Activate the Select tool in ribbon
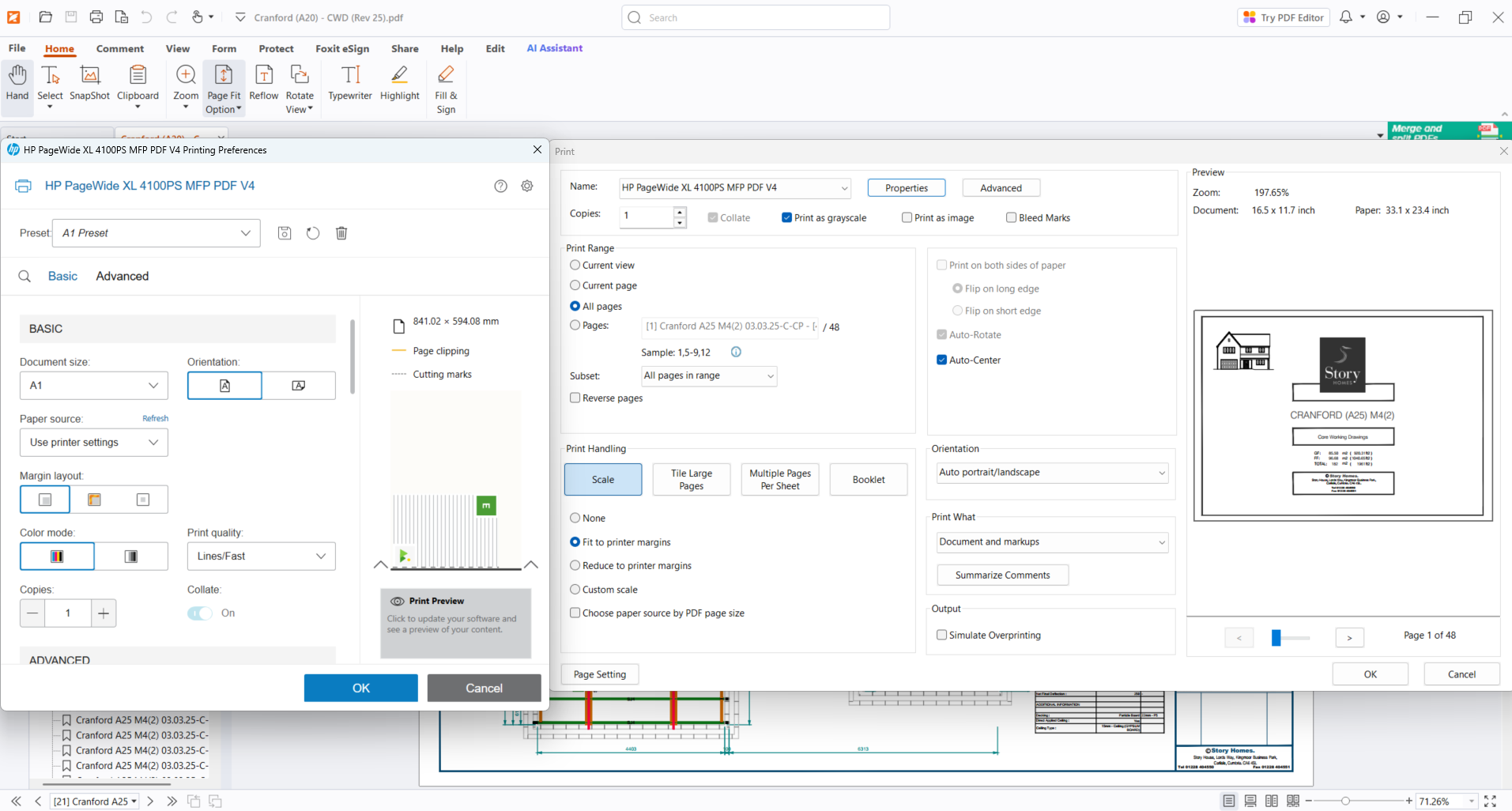Viewport: 1512px width, 811px height. coord(50,87)
